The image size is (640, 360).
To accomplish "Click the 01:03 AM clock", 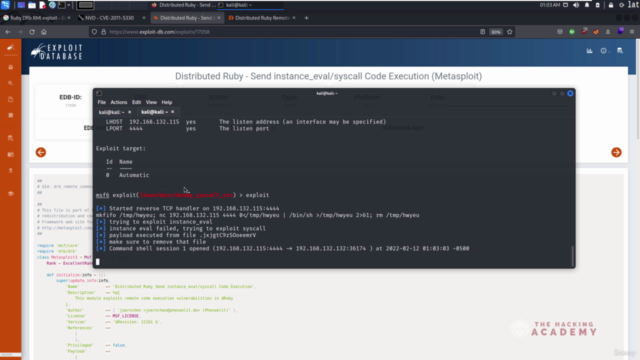I will click(x=550, y=5).
